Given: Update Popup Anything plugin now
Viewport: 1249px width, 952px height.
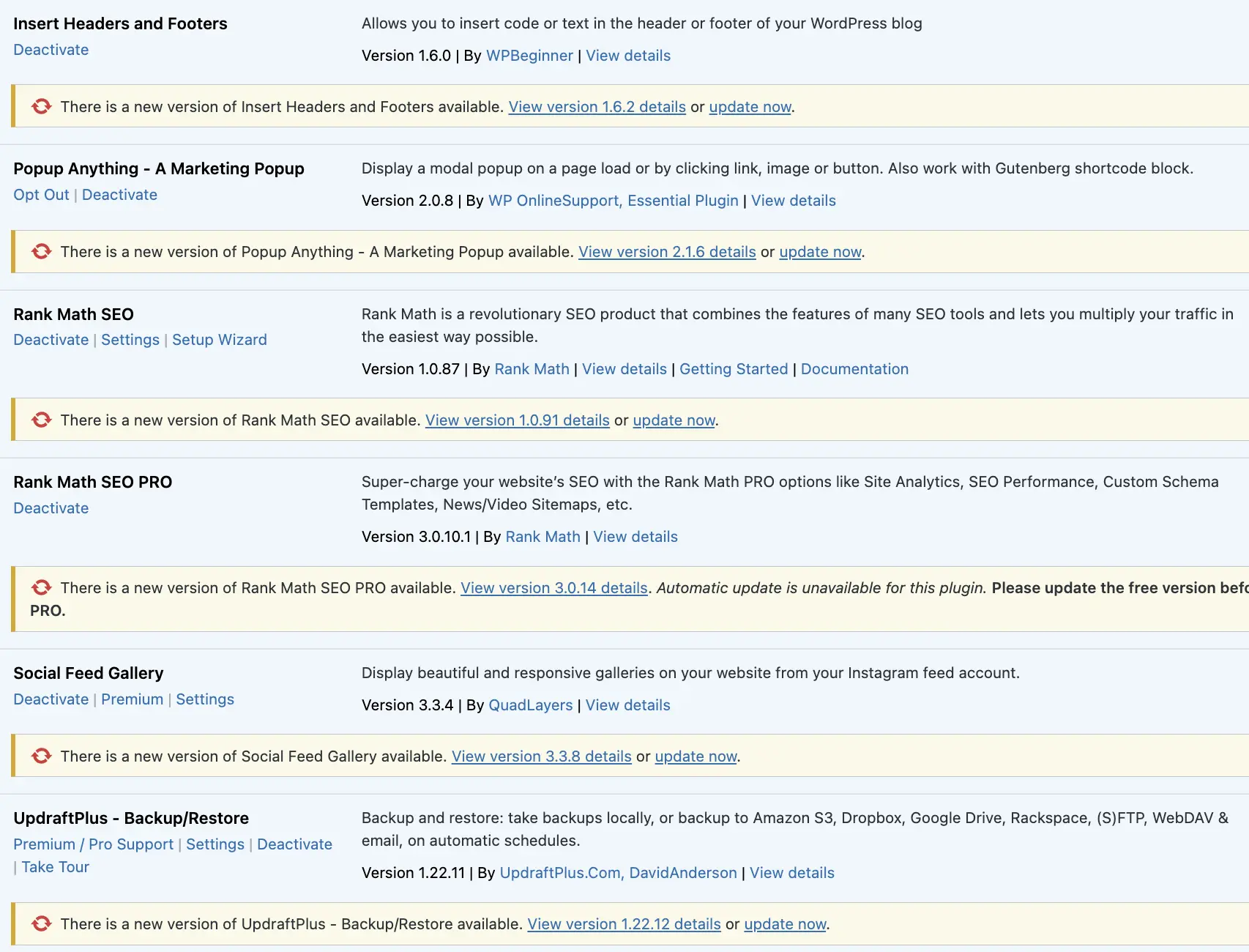Looking at the screenshot, I should 819,252.
